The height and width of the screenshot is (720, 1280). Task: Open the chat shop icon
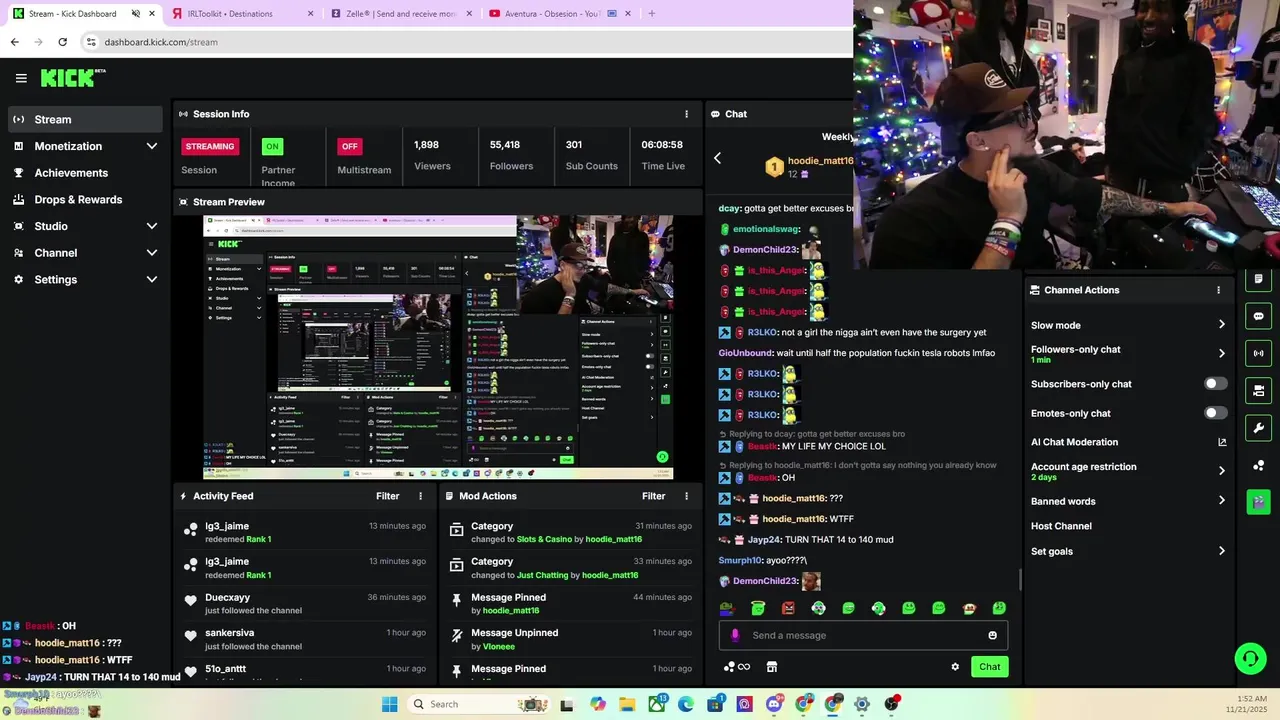(x=772, y=667)
